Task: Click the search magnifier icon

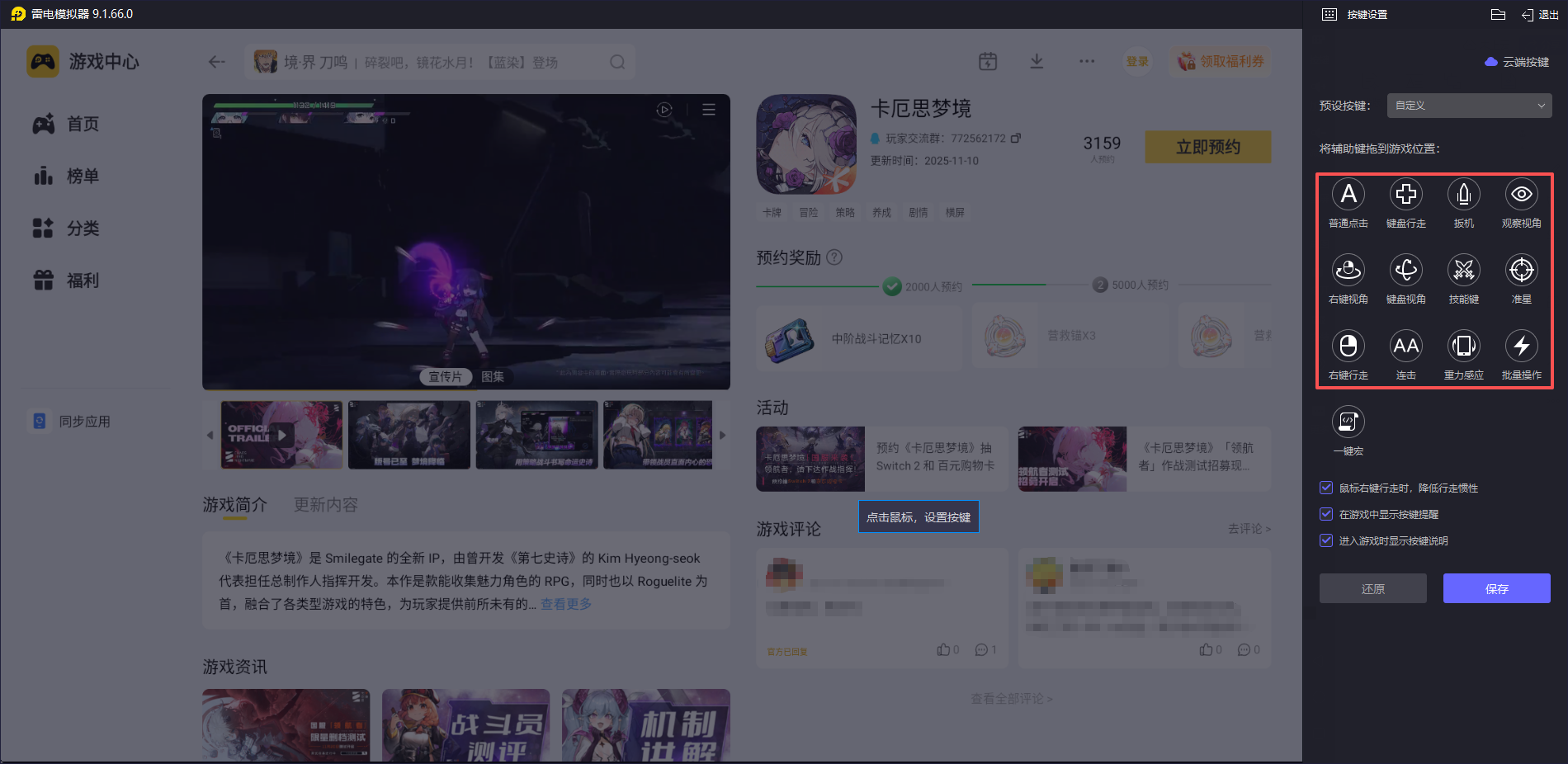Action: [x=617, y=62]
